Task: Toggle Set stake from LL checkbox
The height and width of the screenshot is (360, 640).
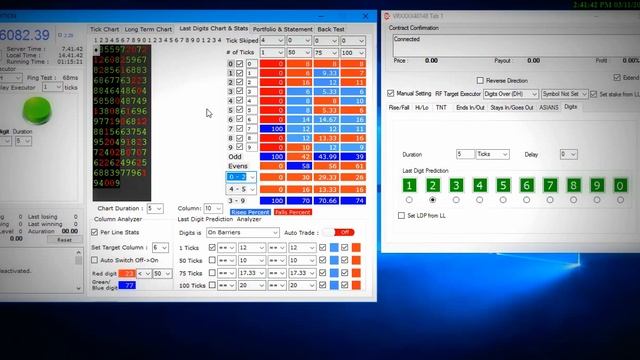Action: (x=593, y=94)
